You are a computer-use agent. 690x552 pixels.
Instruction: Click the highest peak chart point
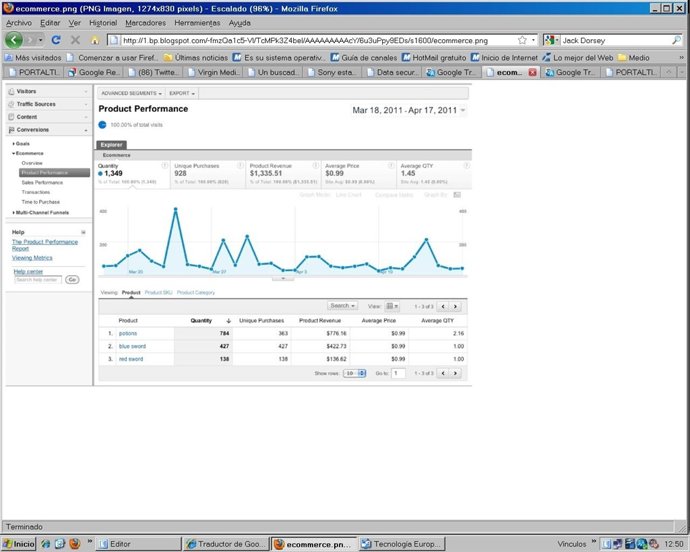(176, 209)
